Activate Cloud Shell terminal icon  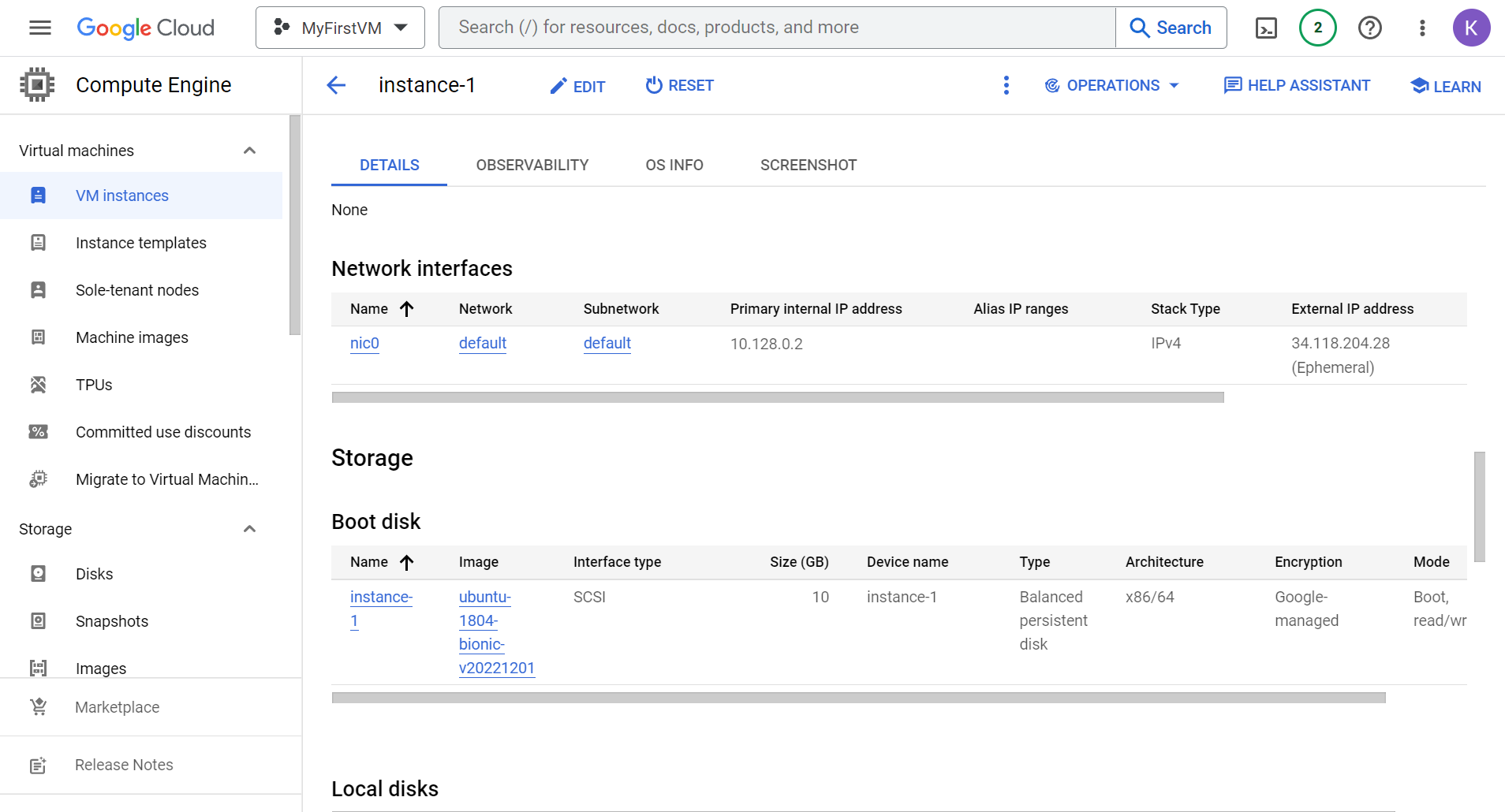(x=1266, y=28)
